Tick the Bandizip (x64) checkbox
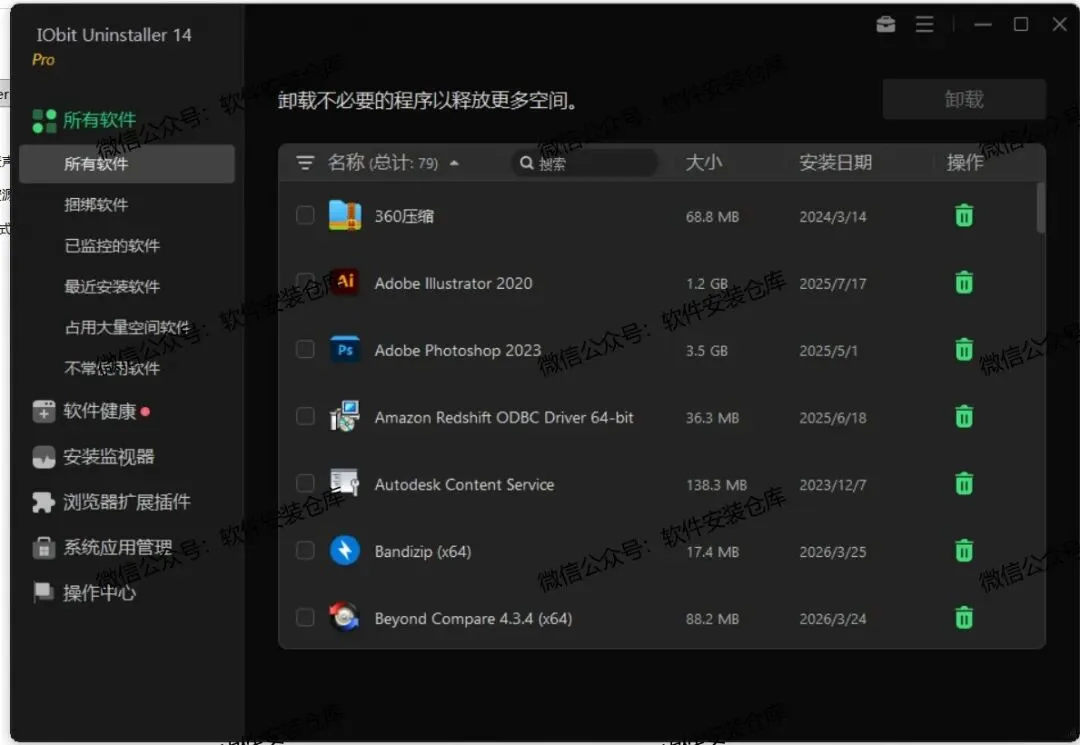 pos(305,551)
